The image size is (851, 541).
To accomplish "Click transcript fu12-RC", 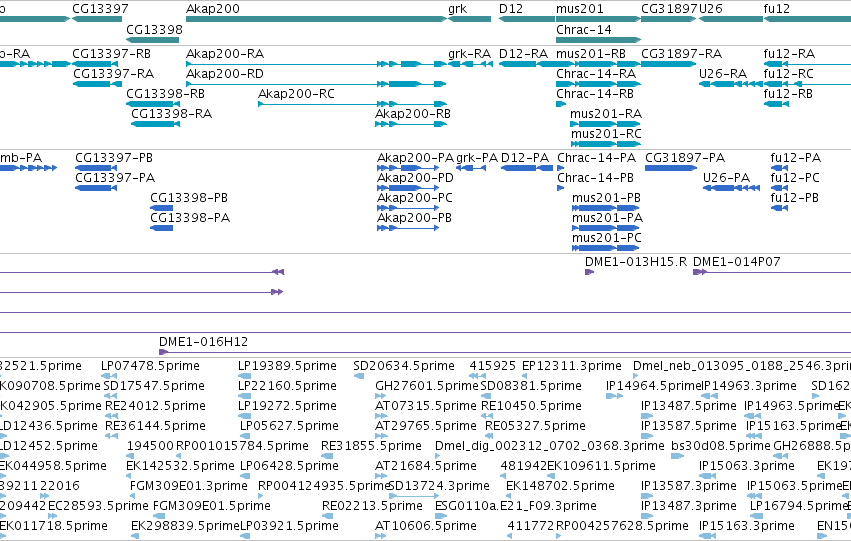I will (807, 84).
